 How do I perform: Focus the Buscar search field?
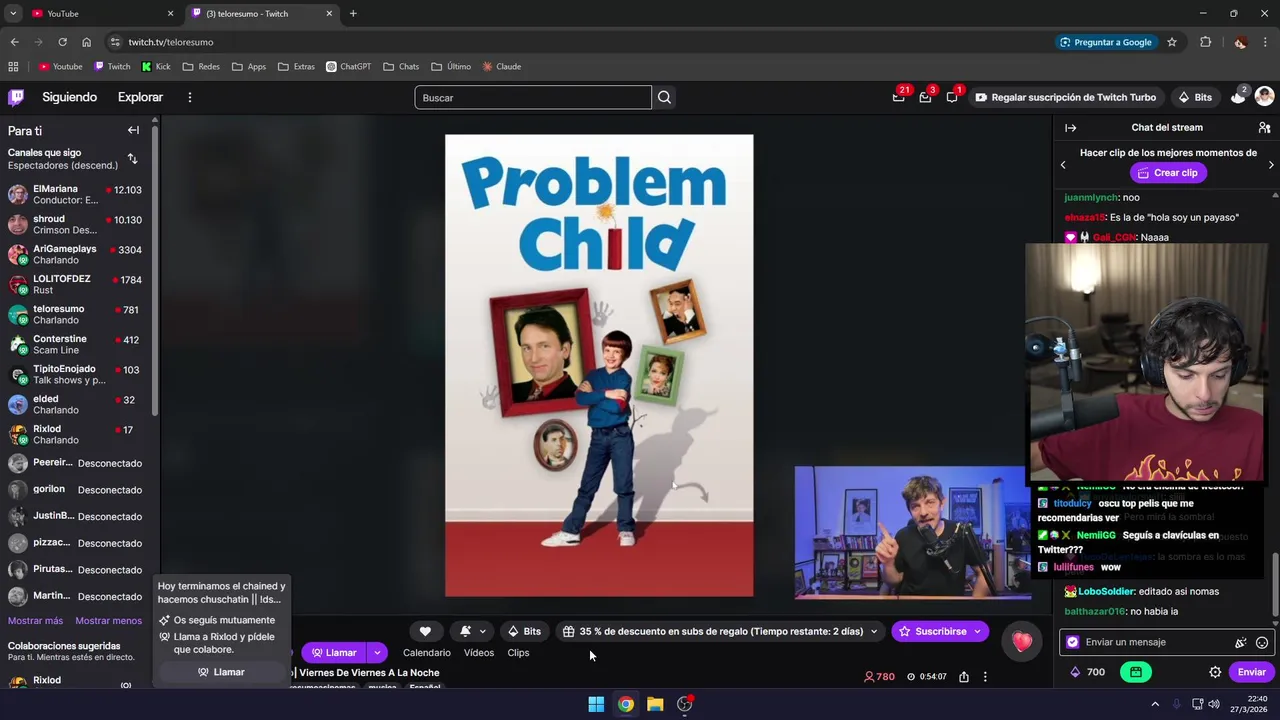[533, 97]
